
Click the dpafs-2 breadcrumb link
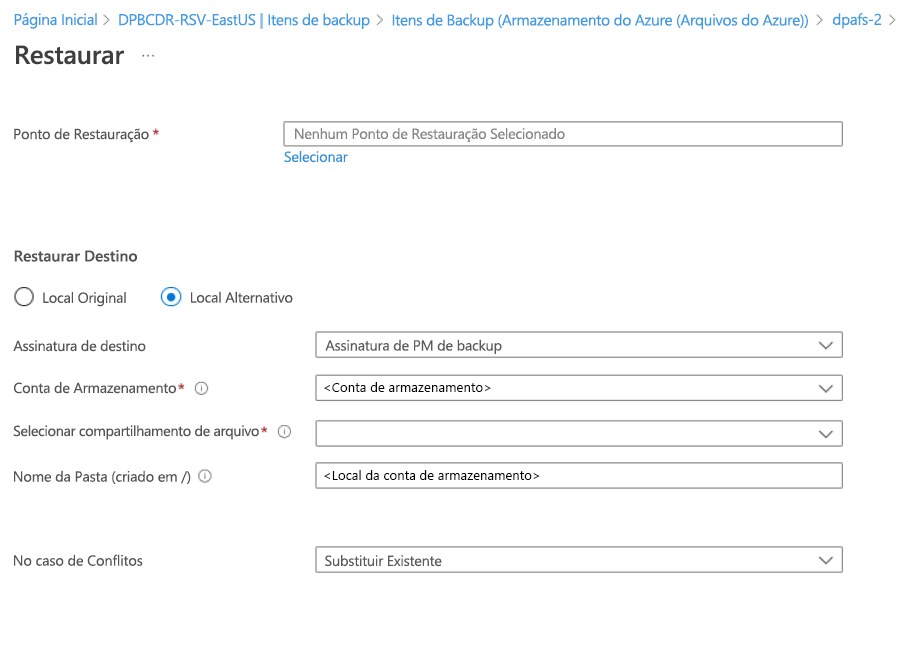click(857, 20)
